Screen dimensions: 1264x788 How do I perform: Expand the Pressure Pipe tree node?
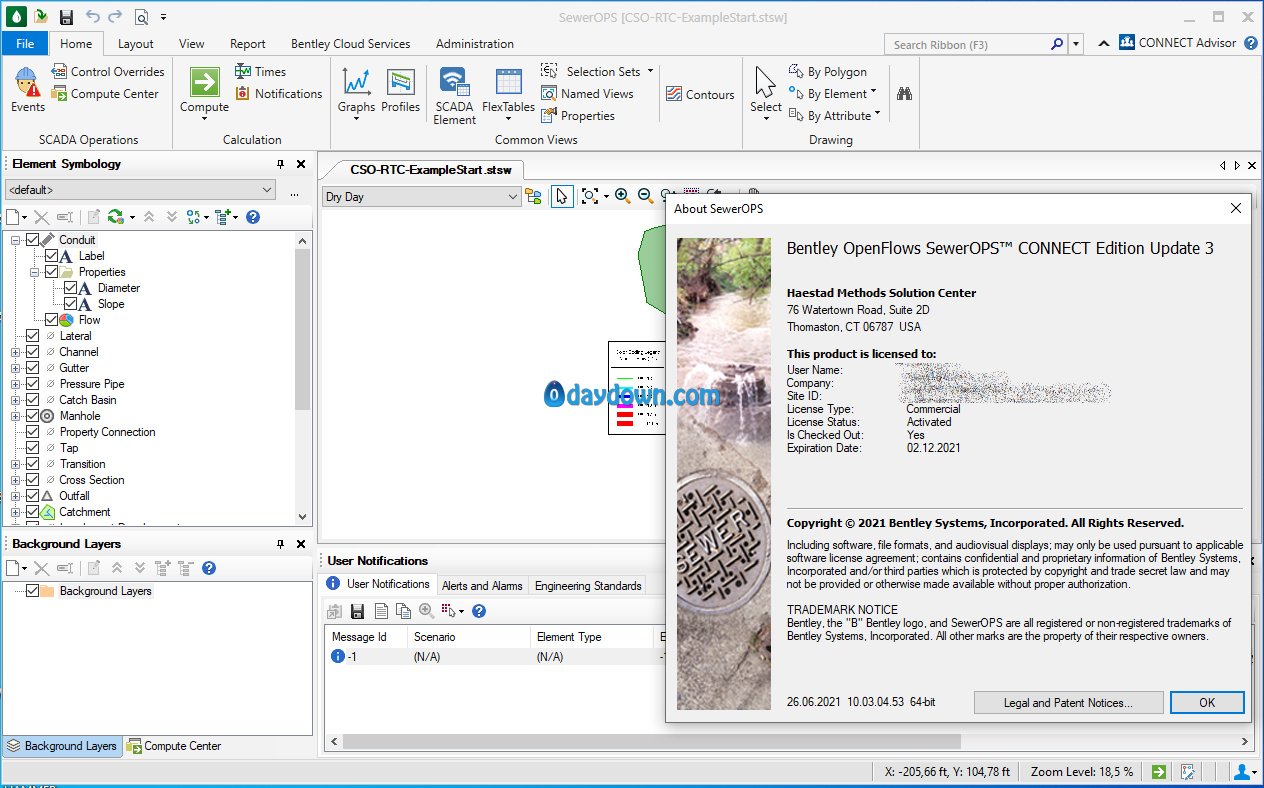[x=15, y=384]
